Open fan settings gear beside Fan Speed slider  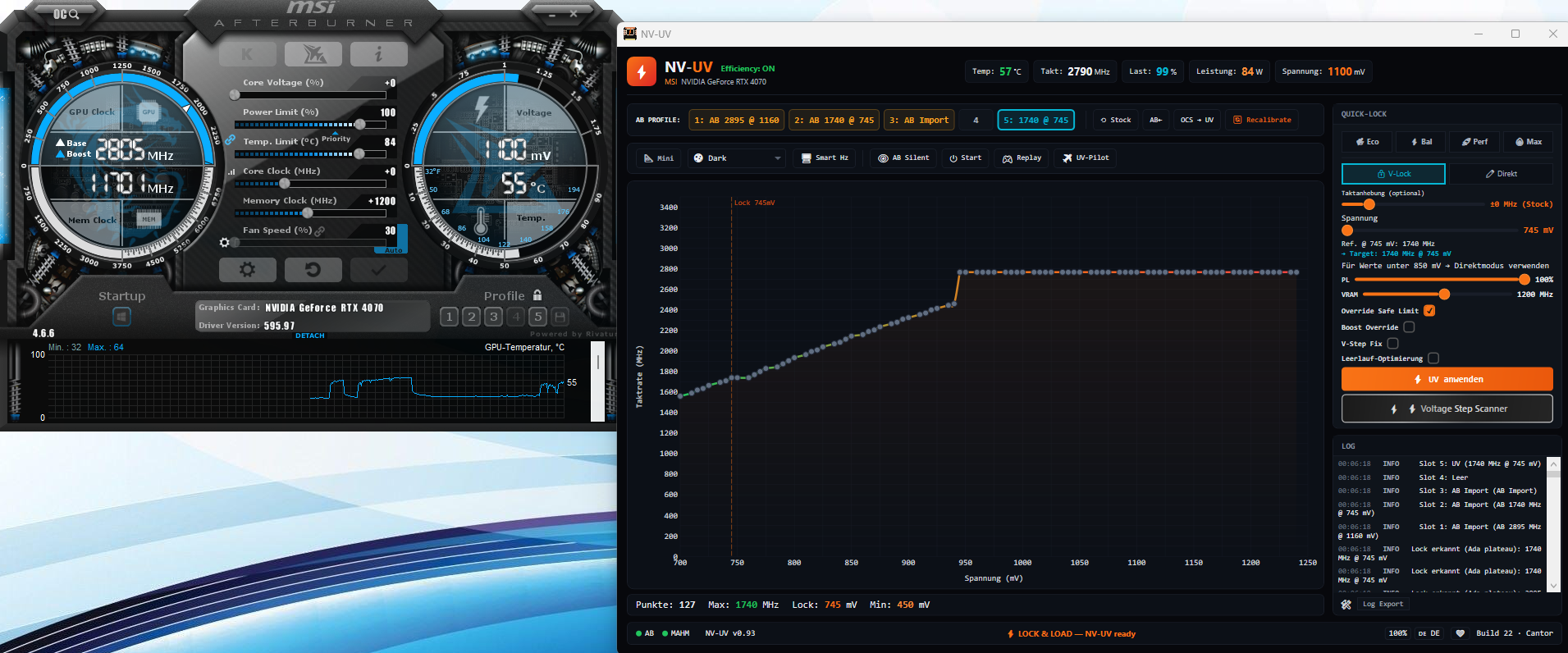tap(224, 242)
